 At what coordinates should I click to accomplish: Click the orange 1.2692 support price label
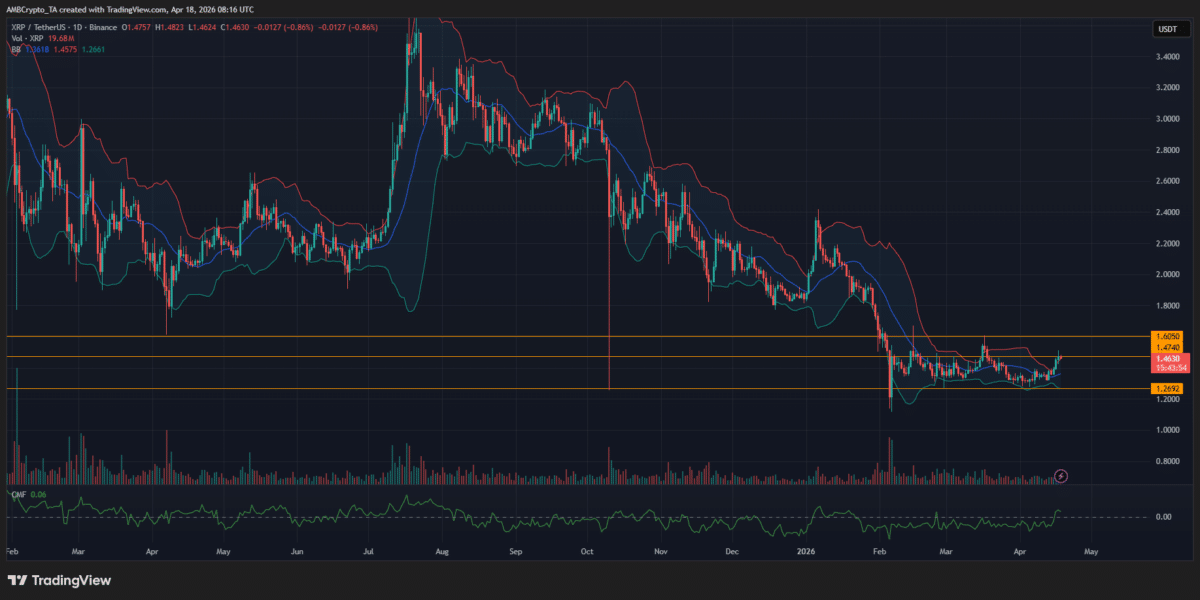pyautogui.click(x=1168, y=388)
